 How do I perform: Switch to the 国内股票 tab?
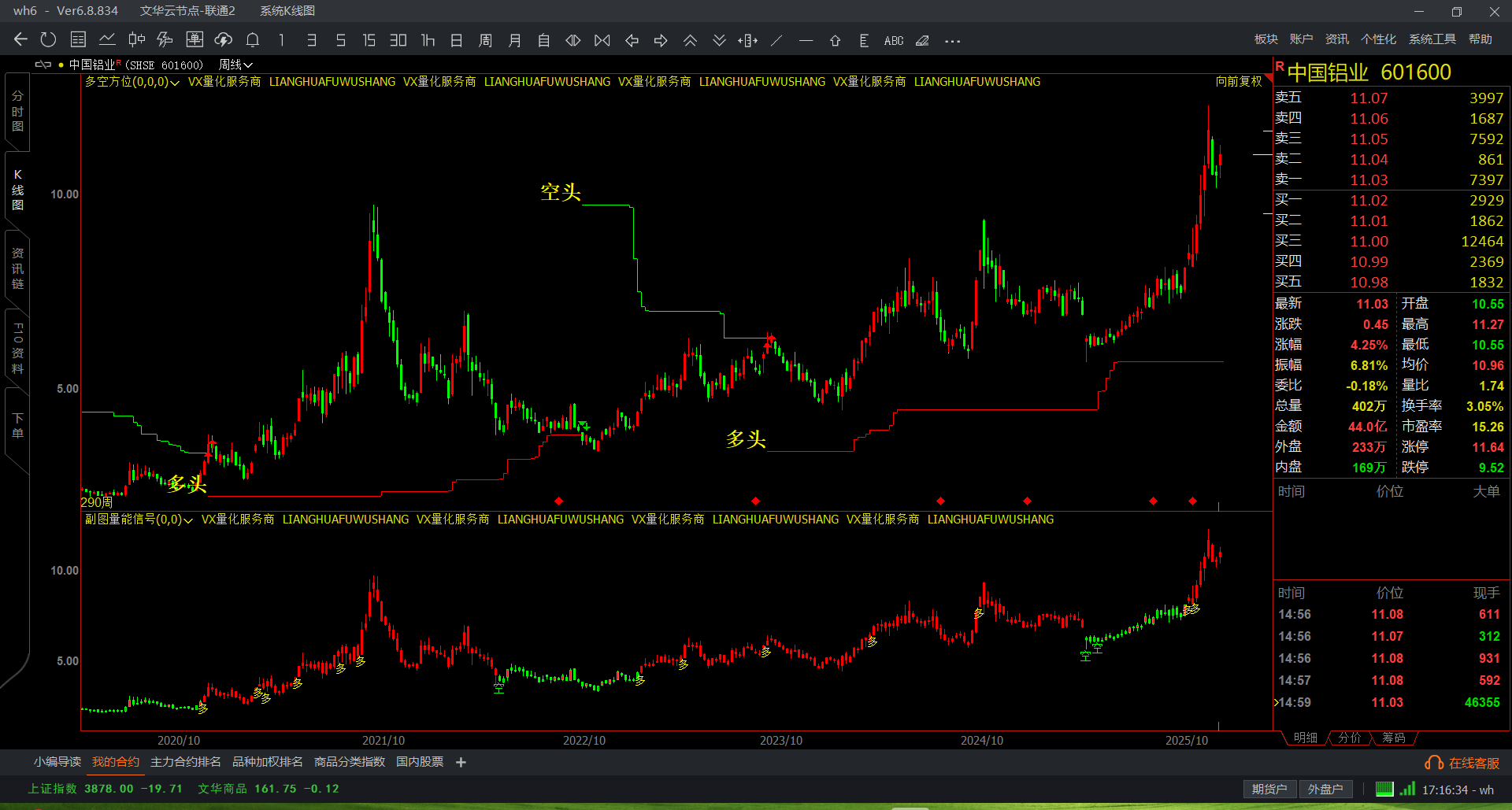tap(420, 762)
